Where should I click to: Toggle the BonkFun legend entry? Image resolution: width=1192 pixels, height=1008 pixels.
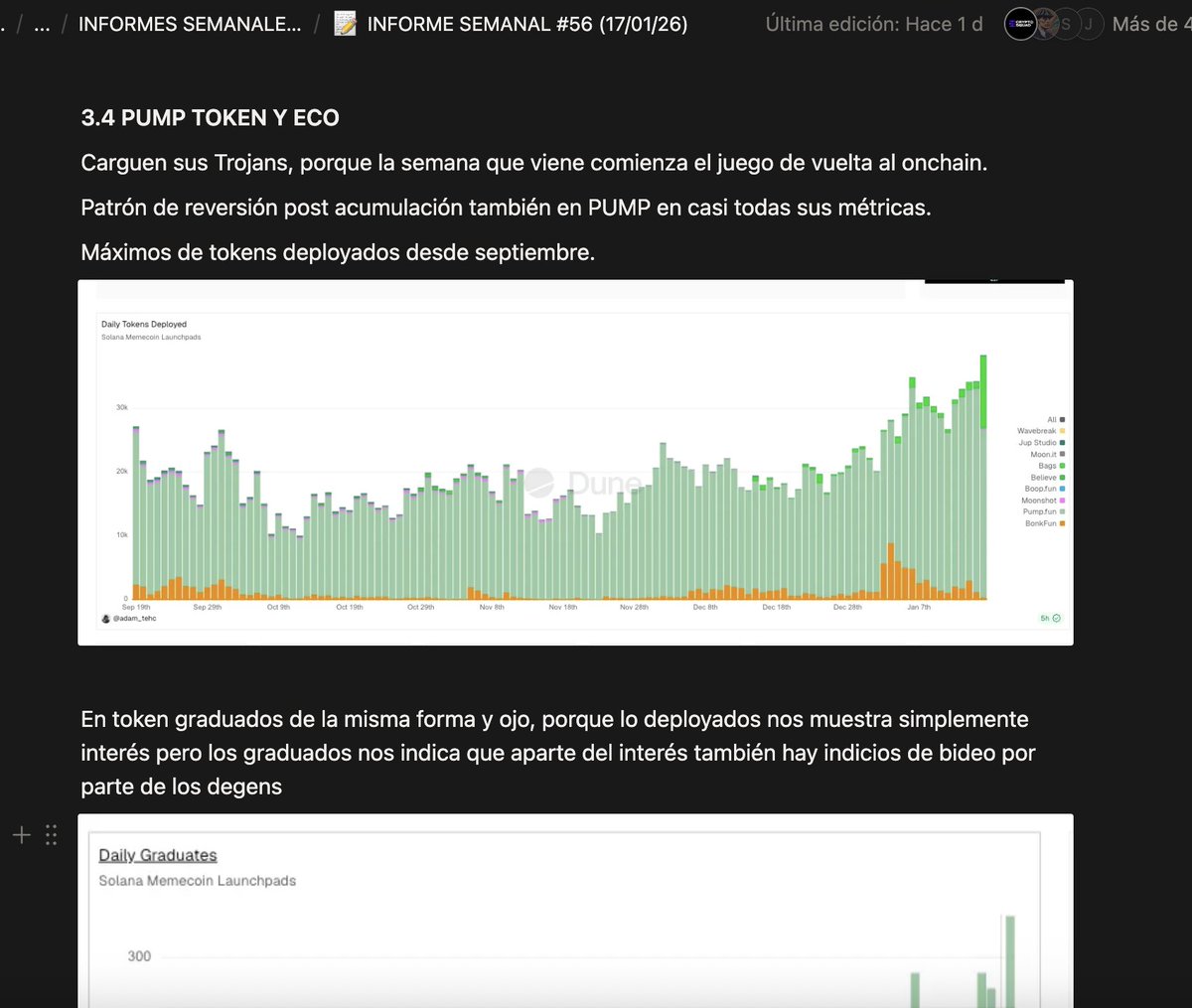[x=1040, y=523]
